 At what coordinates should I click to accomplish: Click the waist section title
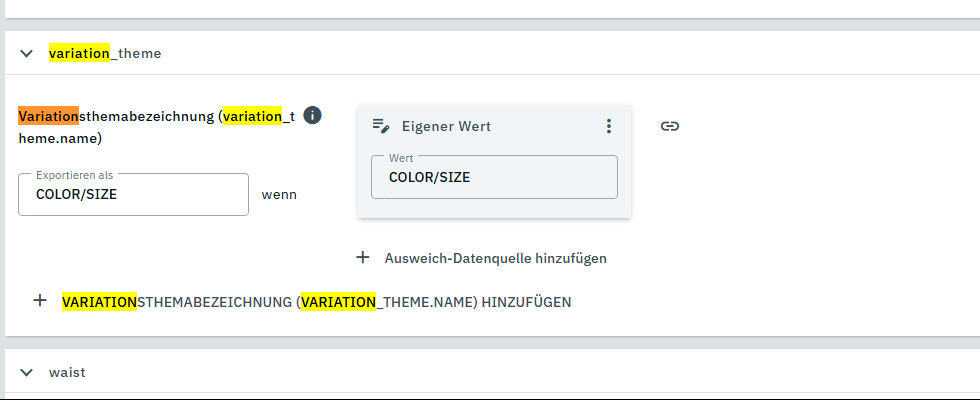(x=67, y=372)
